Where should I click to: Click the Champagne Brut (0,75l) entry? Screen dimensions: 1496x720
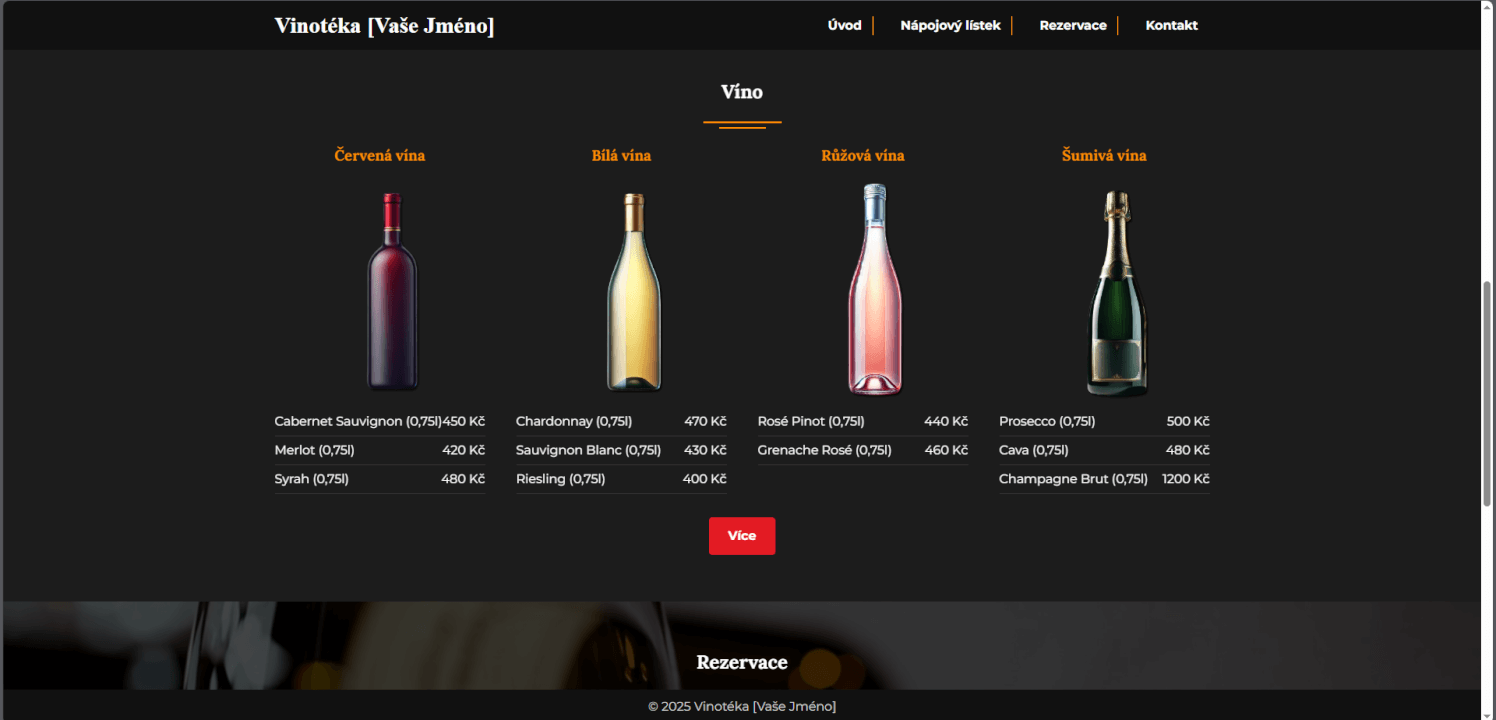1073,480
